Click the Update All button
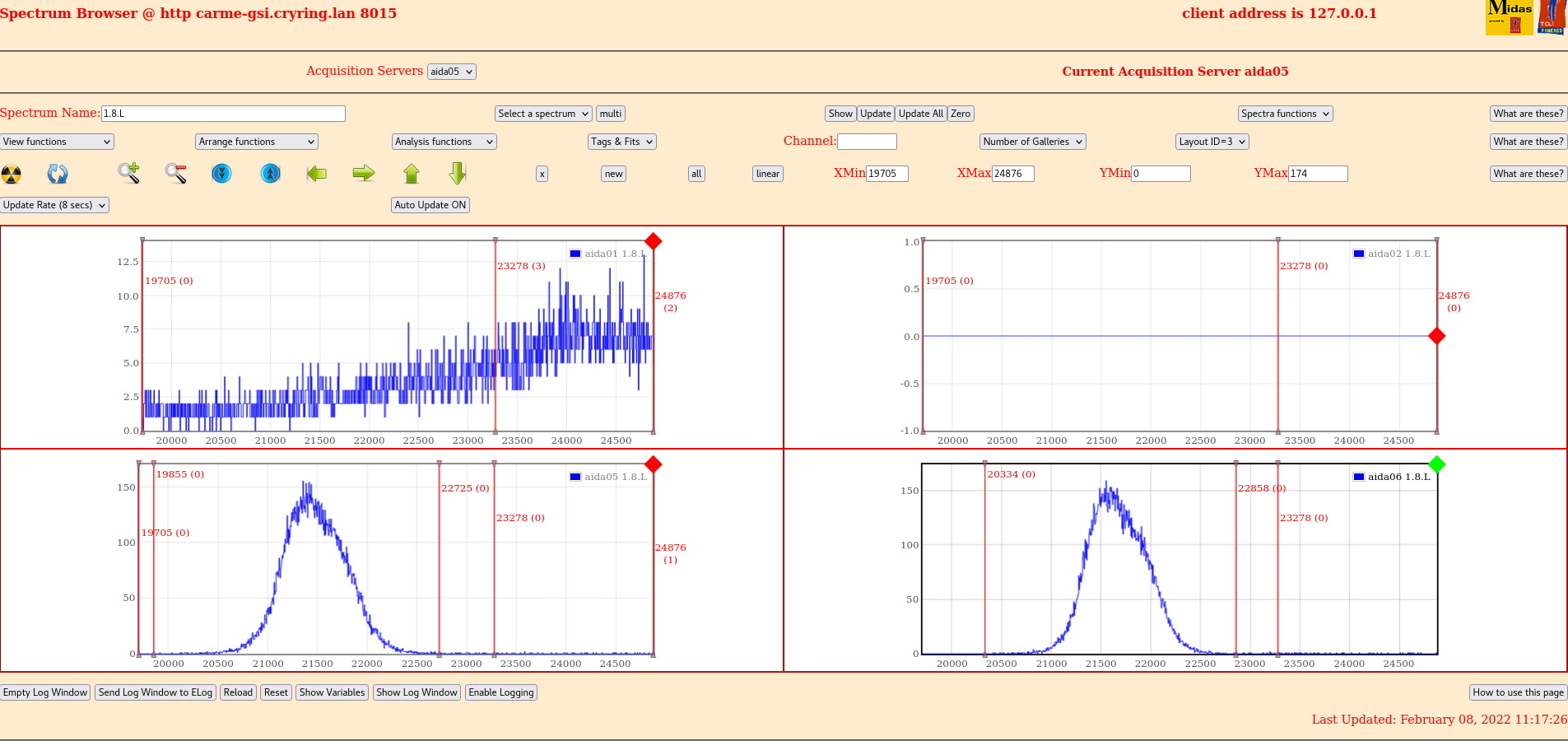 click(x=920, y=114)
